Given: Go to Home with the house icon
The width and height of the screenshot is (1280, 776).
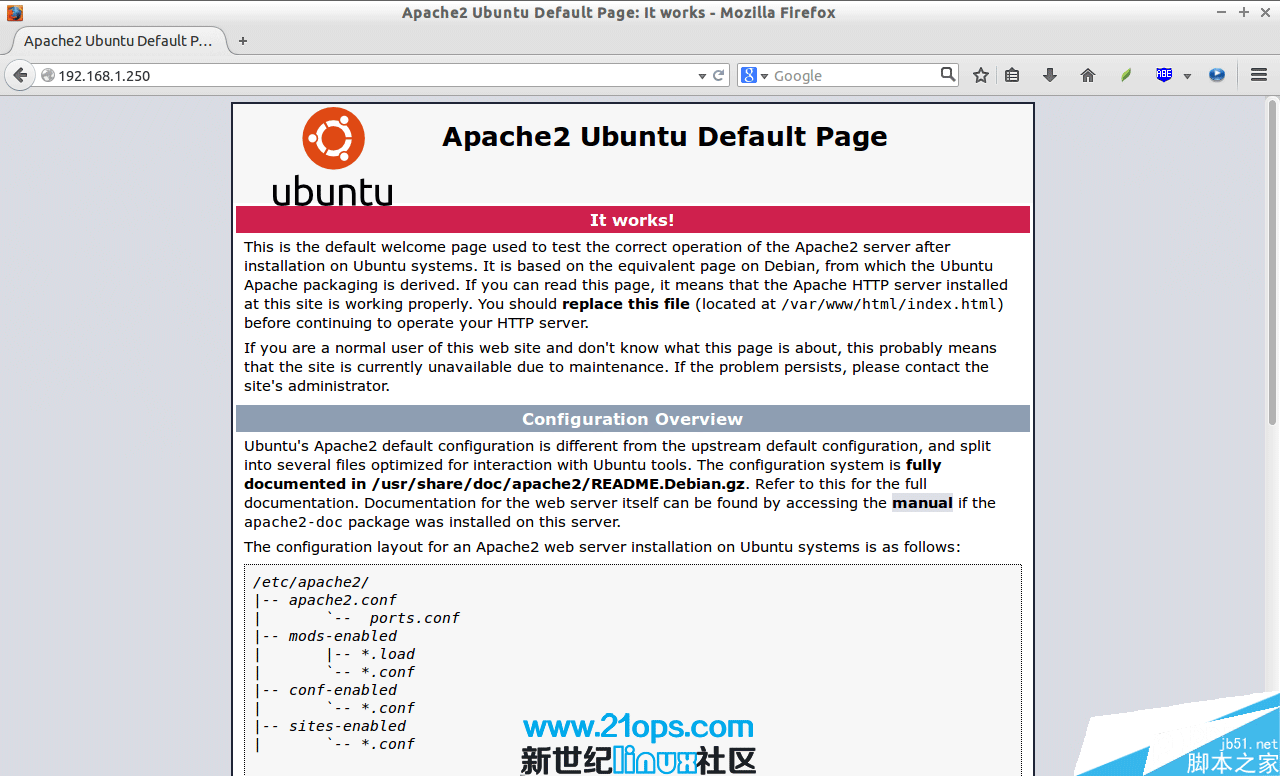Looking at the screenshot, I should (x=1088, y=75).
